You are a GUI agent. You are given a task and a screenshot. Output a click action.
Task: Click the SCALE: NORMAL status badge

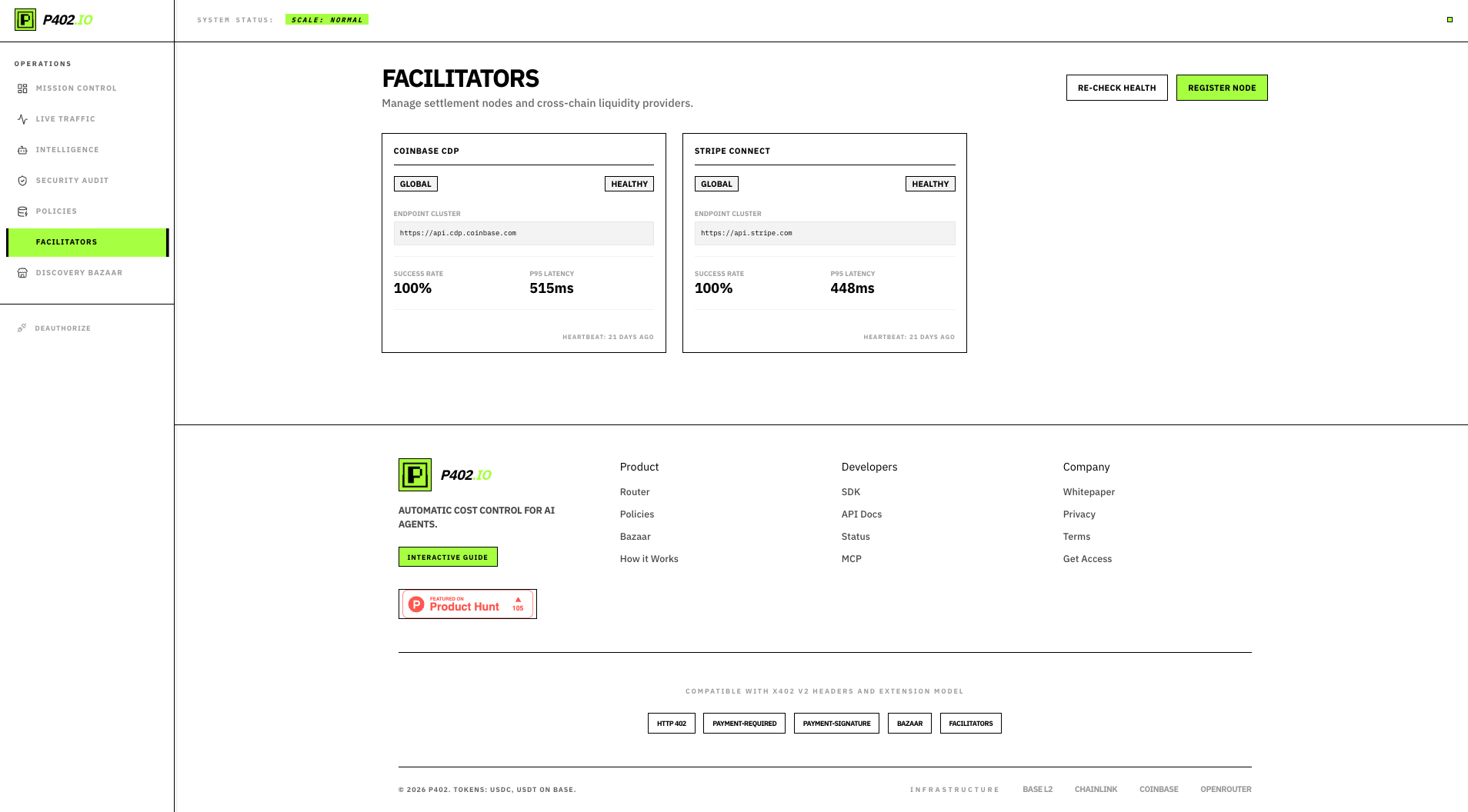pyautogui.click(x=327, y=19)
